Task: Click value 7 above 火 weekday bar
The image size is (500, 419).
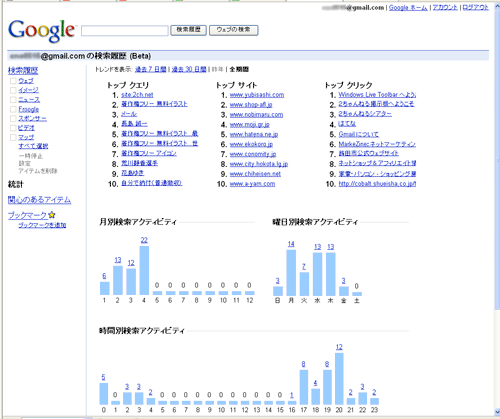Action: click(304, 267)
